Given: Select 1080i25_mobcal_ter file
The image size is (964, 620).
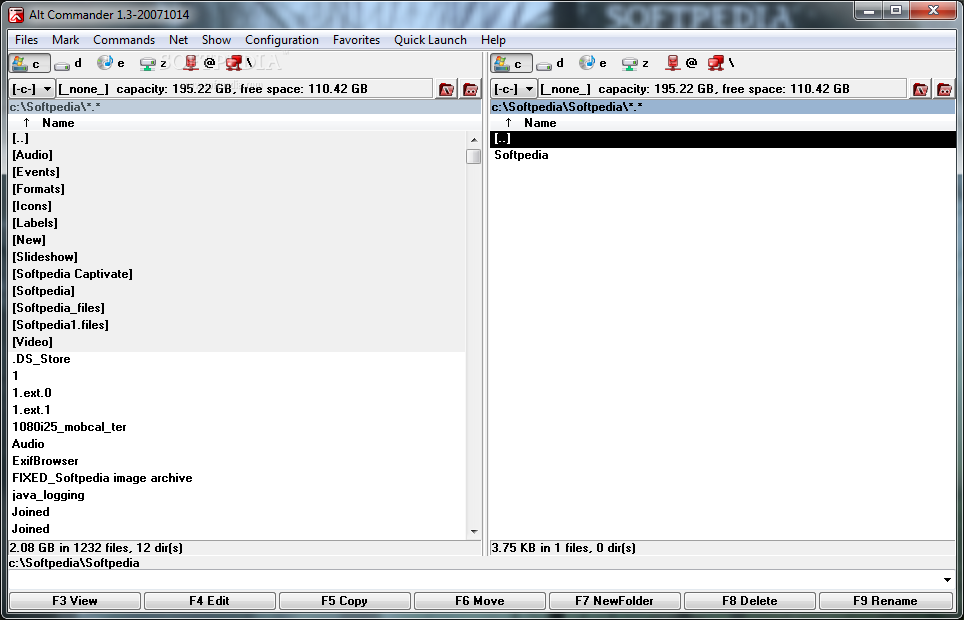Looking at the screenshot, I should tap(237, 427).
